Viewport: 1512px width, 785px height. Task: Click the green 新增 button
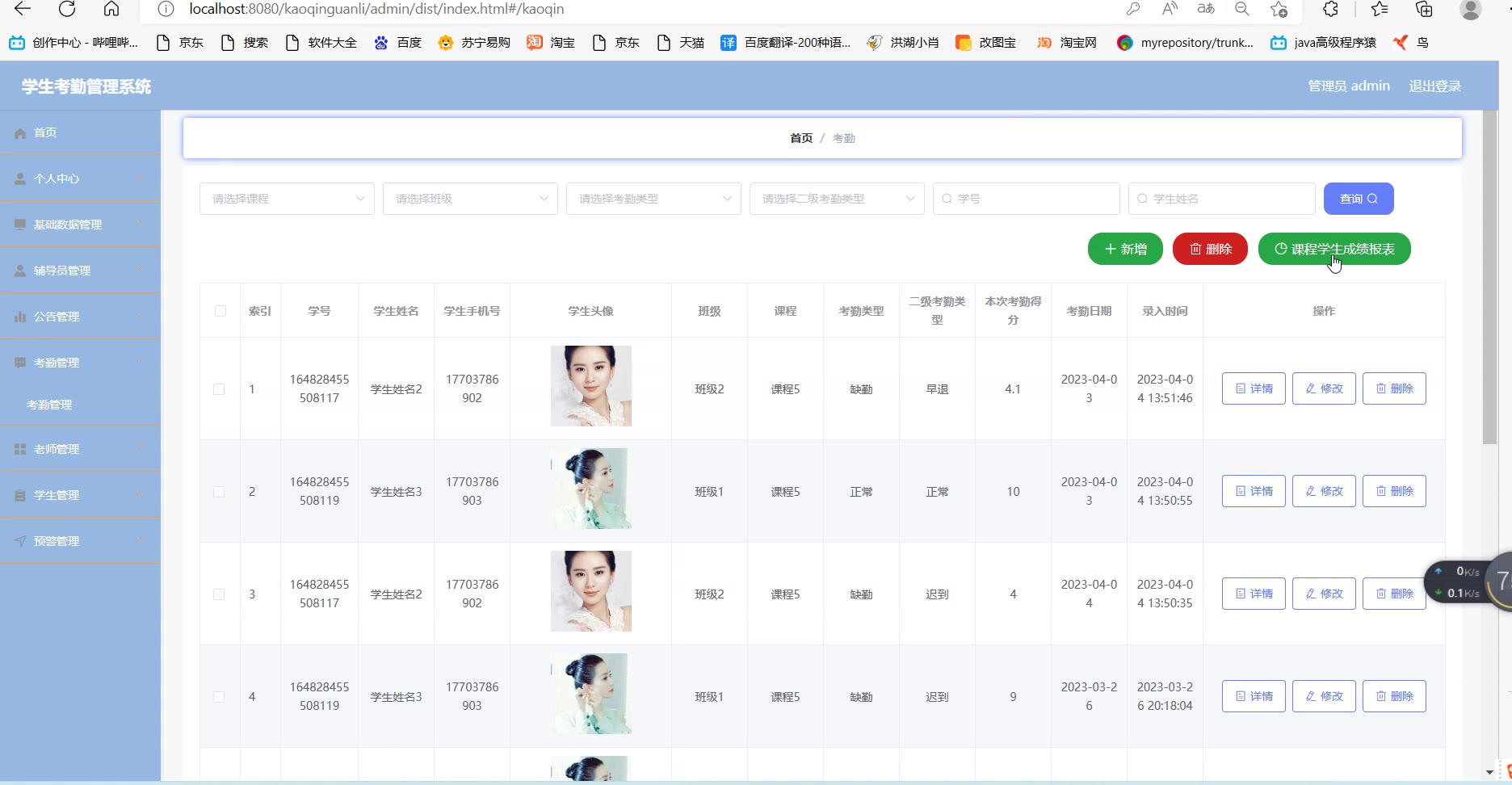(1125, 249)
